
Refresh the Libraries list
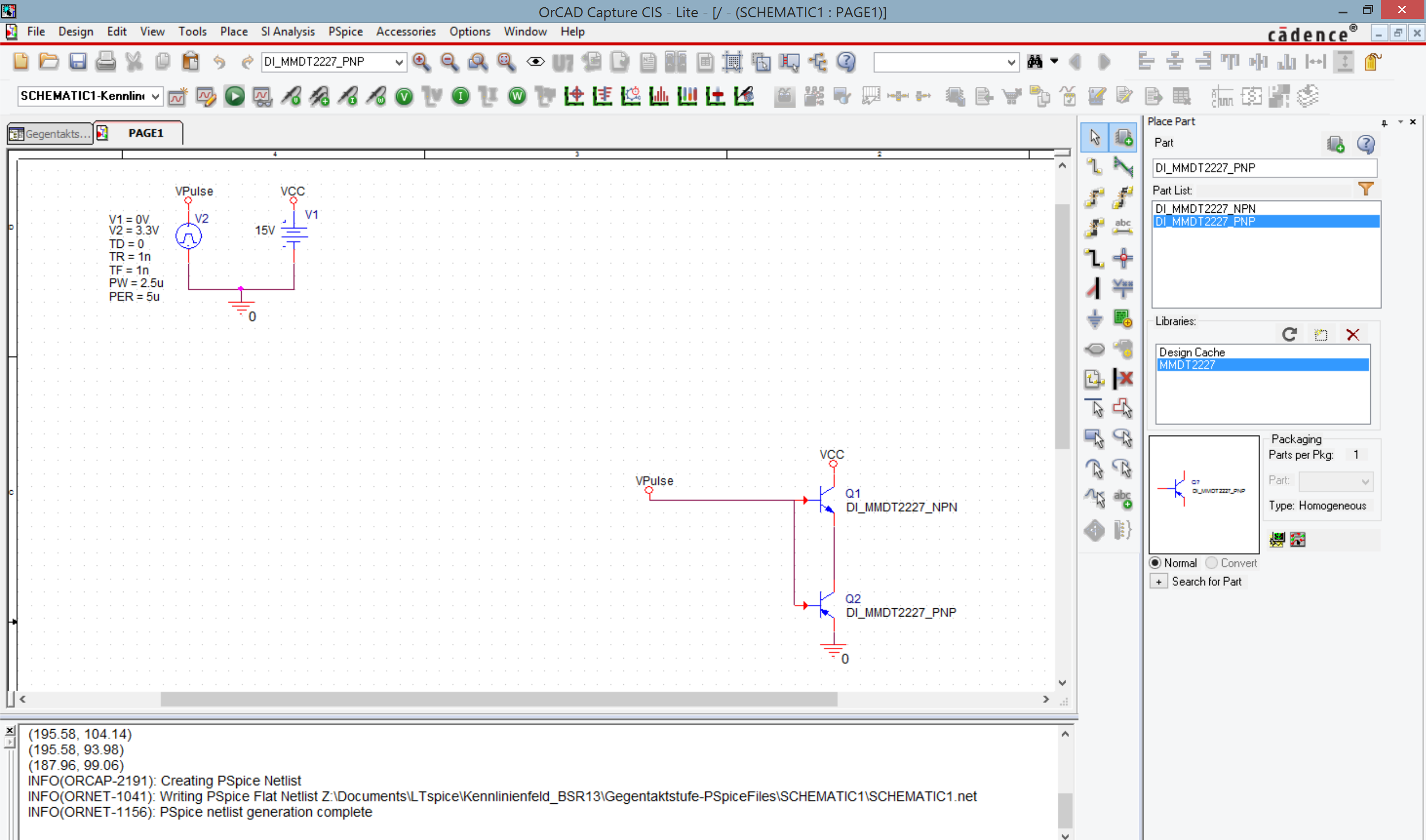1290,335
